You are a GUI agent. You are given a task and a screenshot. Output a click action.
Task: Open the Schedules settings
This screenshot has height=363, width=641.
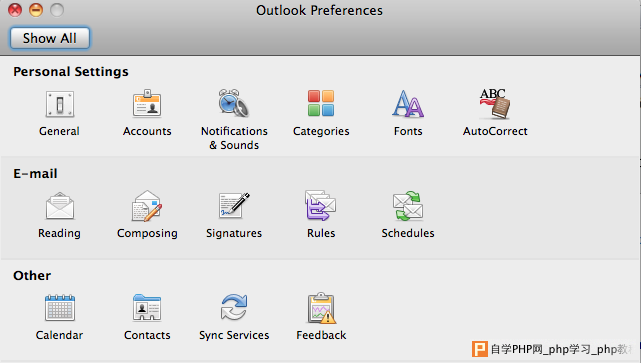[408, 206]
